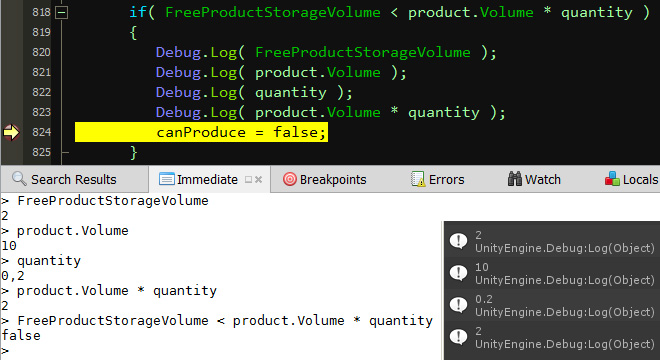Click the Search Results magnifier icon
Image resolution: width=660 pixels, height=360 pixels.
pos(19,179)
